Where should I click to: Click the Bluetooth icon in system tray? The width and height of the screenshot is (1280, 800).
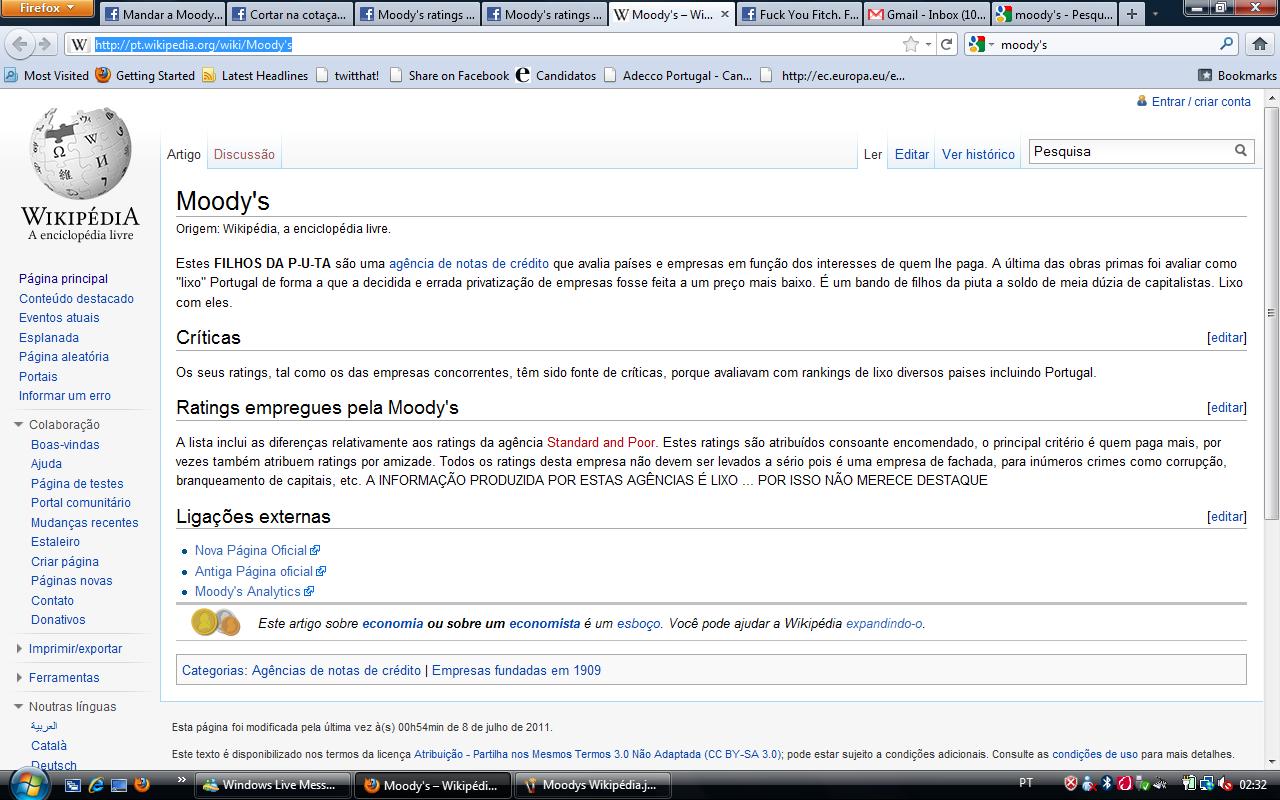(1107, 784)
